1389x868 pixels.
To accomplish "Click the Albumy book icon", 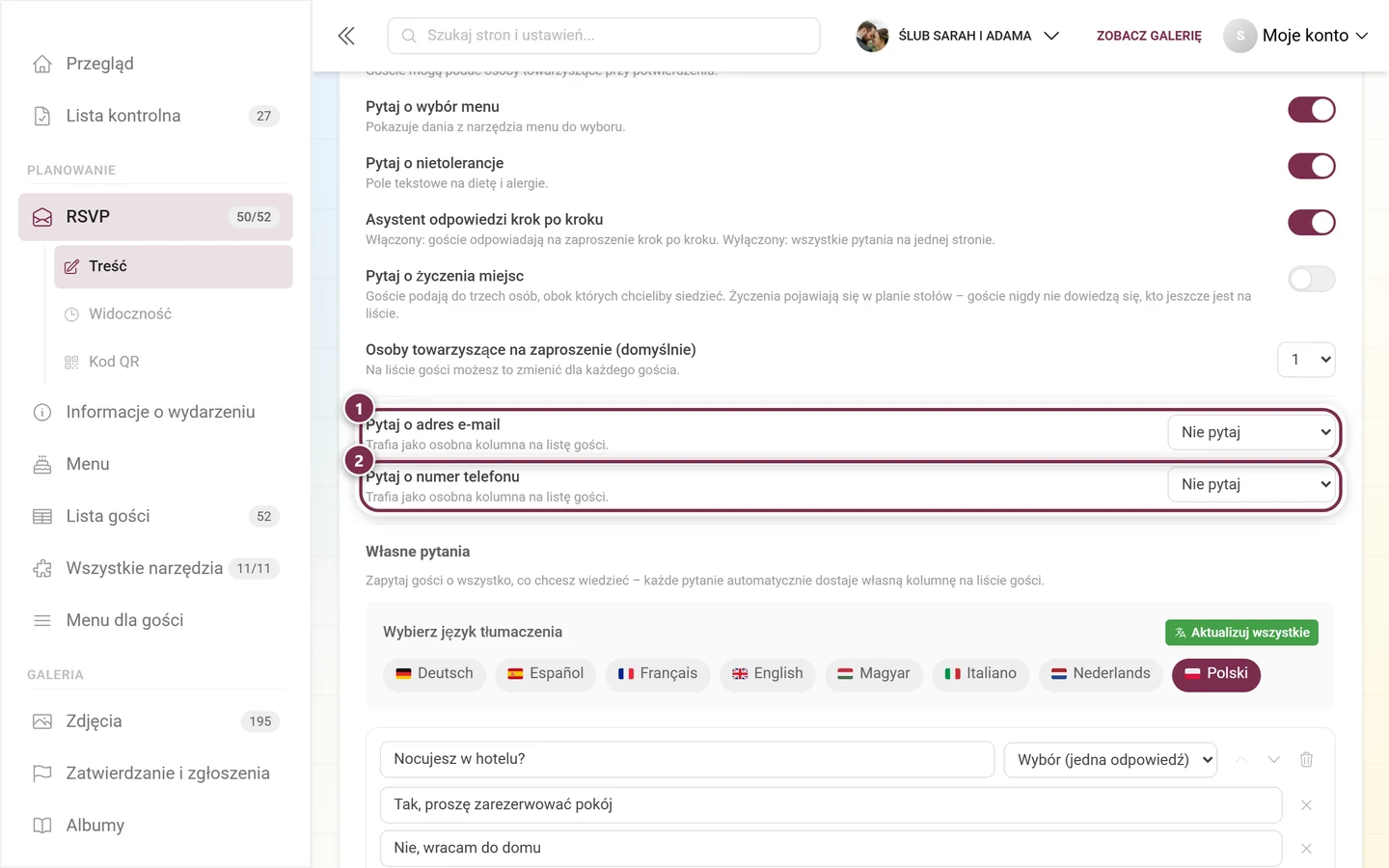I will pos(42,826).
